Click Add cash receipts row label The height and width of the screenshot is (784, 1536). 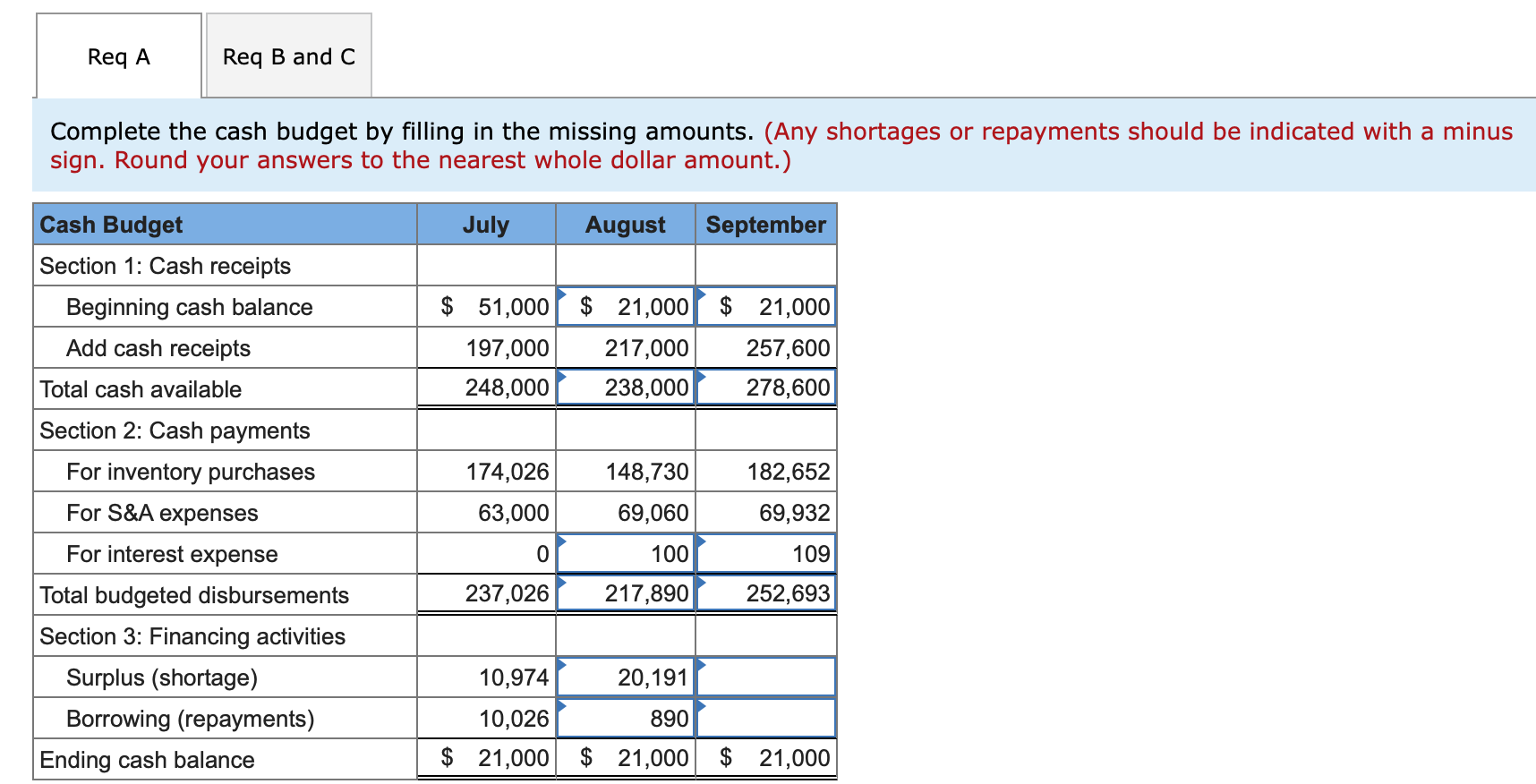158,348
